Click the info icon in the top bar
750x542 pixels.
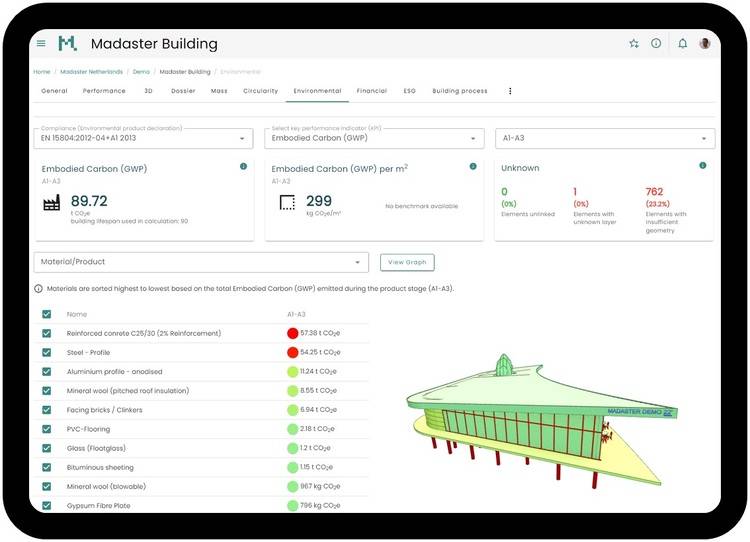click(656, 44)
